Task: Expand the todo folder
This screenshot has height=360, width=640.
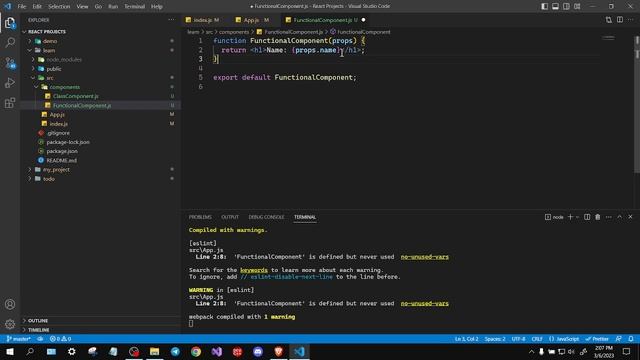Action: tap(49, 179)
